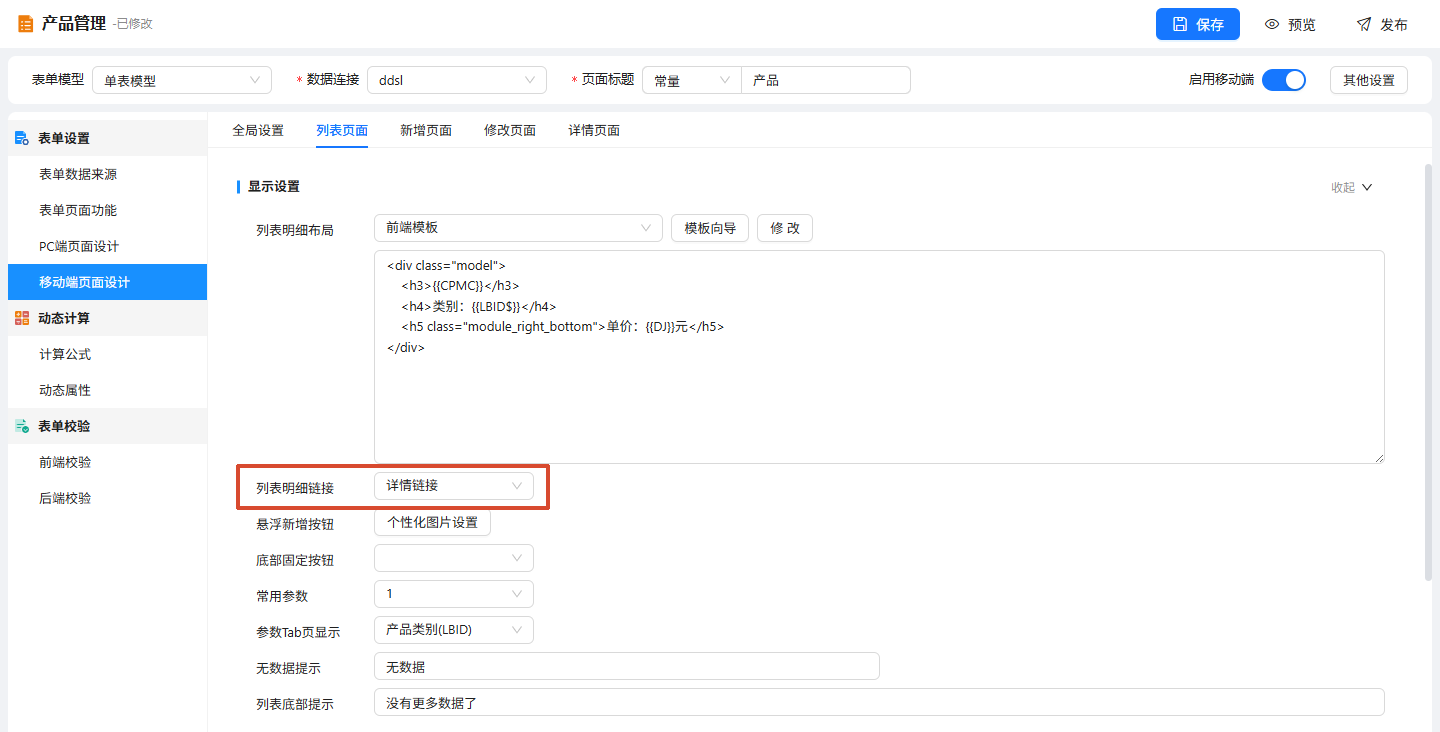Toggle the 启用移动端 switch
Screen dimensions: 1440x732
pyautogui.click(x=1284, y=80)
